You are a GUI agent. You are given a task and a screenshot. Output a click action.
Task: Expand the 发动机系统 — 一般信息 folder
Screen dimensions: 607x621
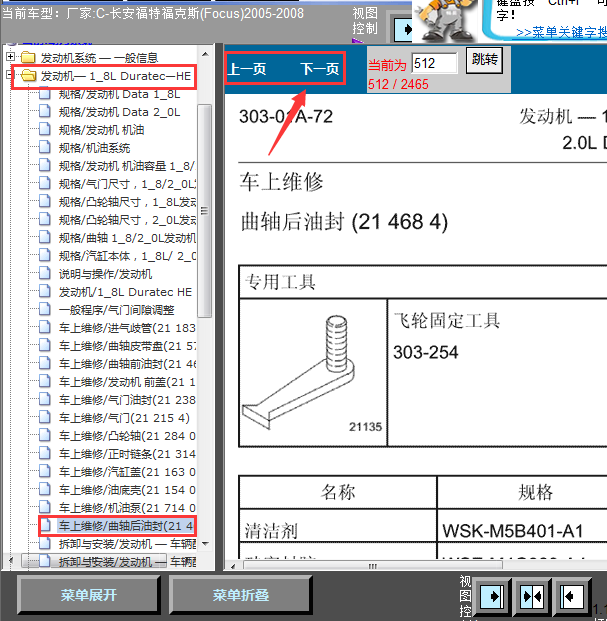(x=11, y=57)
